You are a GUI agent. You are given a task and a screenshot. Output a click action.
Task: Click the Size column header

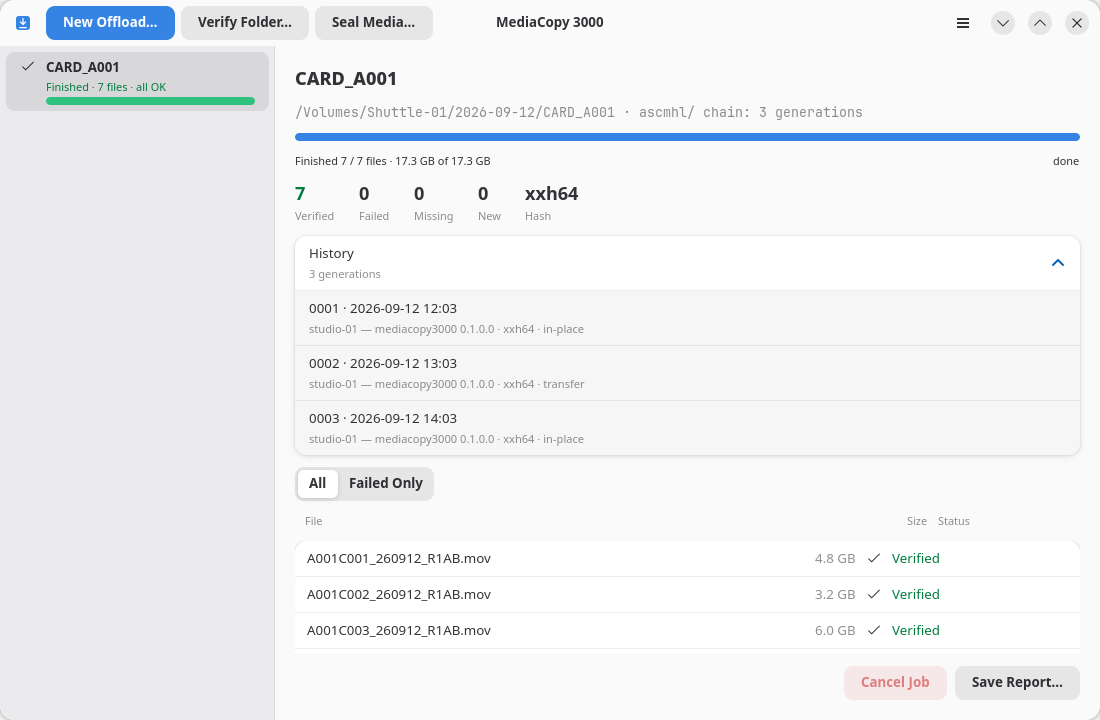click(x=916, y=521)
